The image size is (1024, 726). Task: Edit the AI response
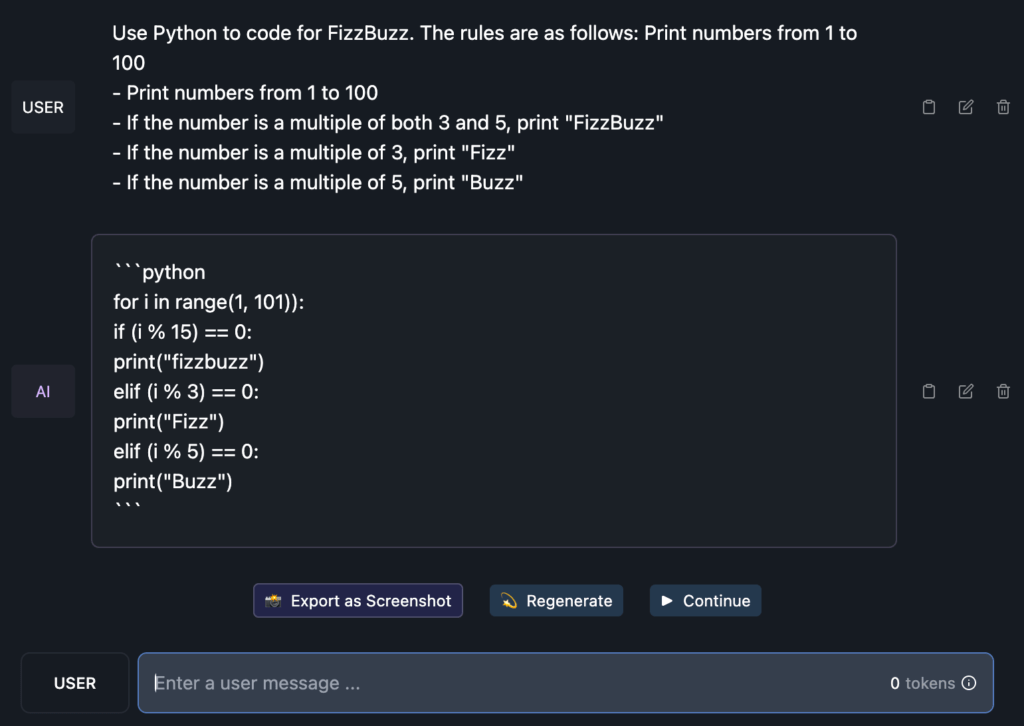tap(966, 392)
